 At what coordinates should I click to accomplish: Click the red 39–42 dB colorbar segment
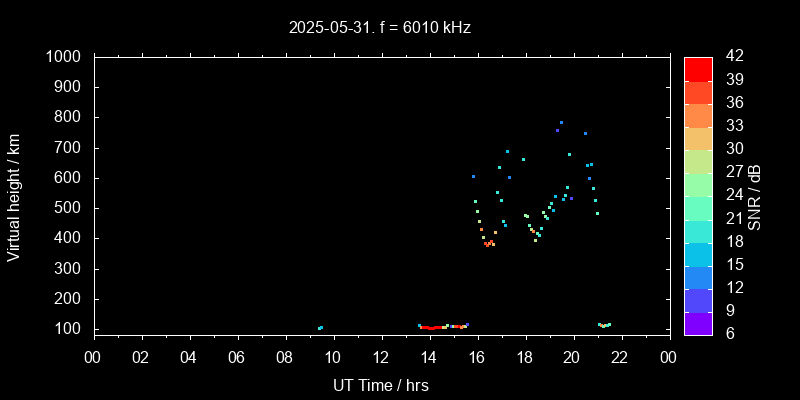point(698,68)
